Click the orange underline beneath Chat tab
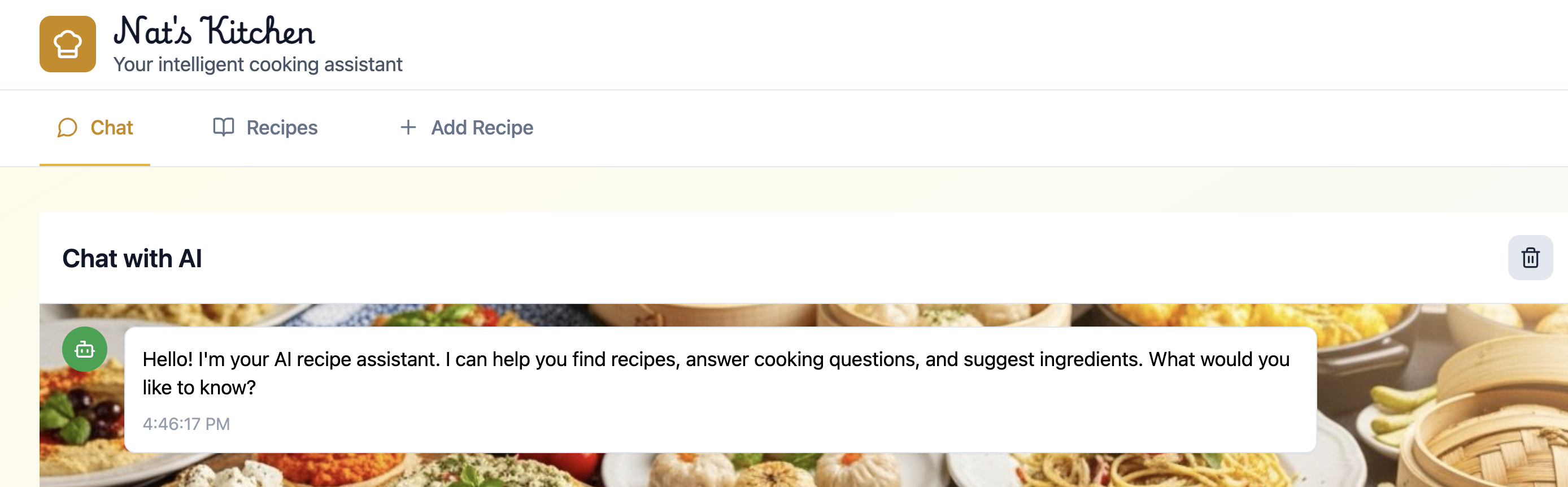 coord(94,164)
